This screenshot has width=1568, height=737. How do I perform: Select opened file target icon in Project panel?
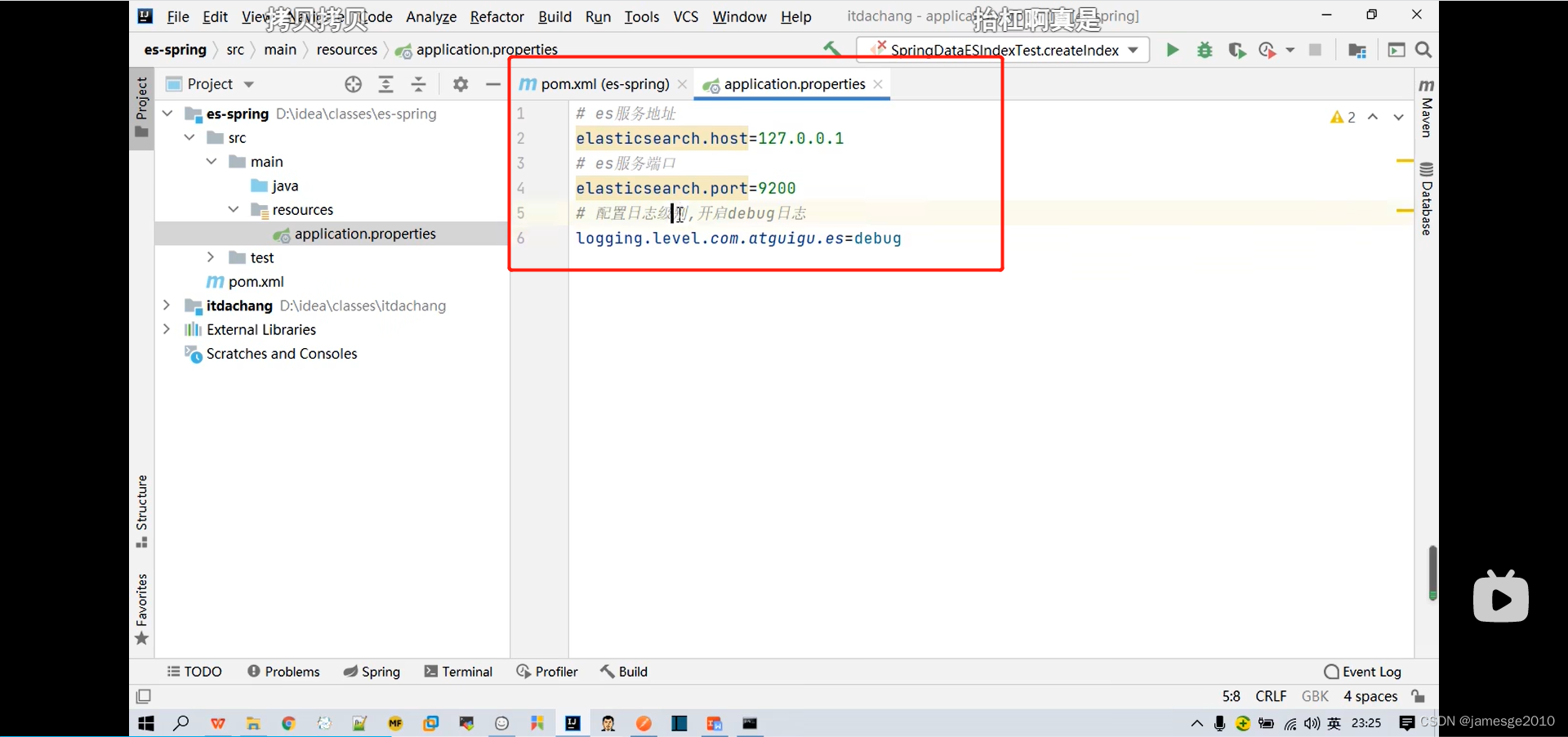(353, 84)
